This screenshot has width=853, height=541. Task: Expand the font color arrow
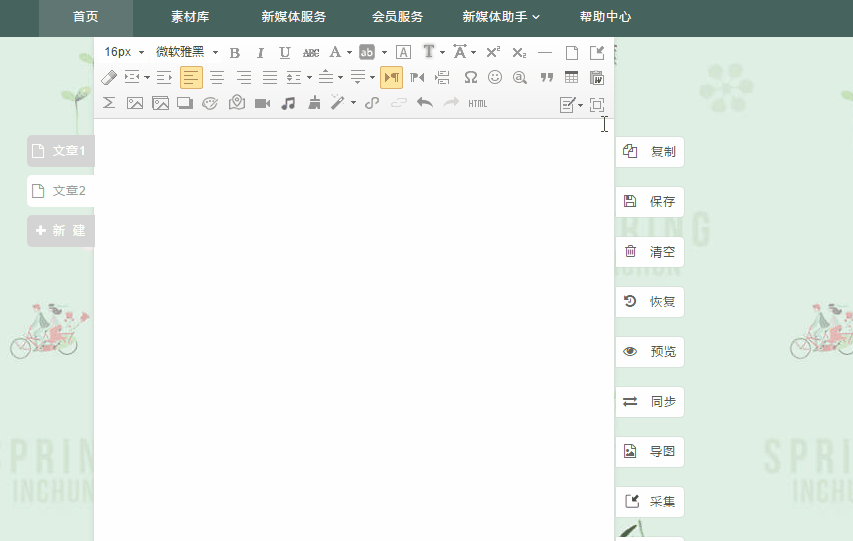(x=349, y=53)
